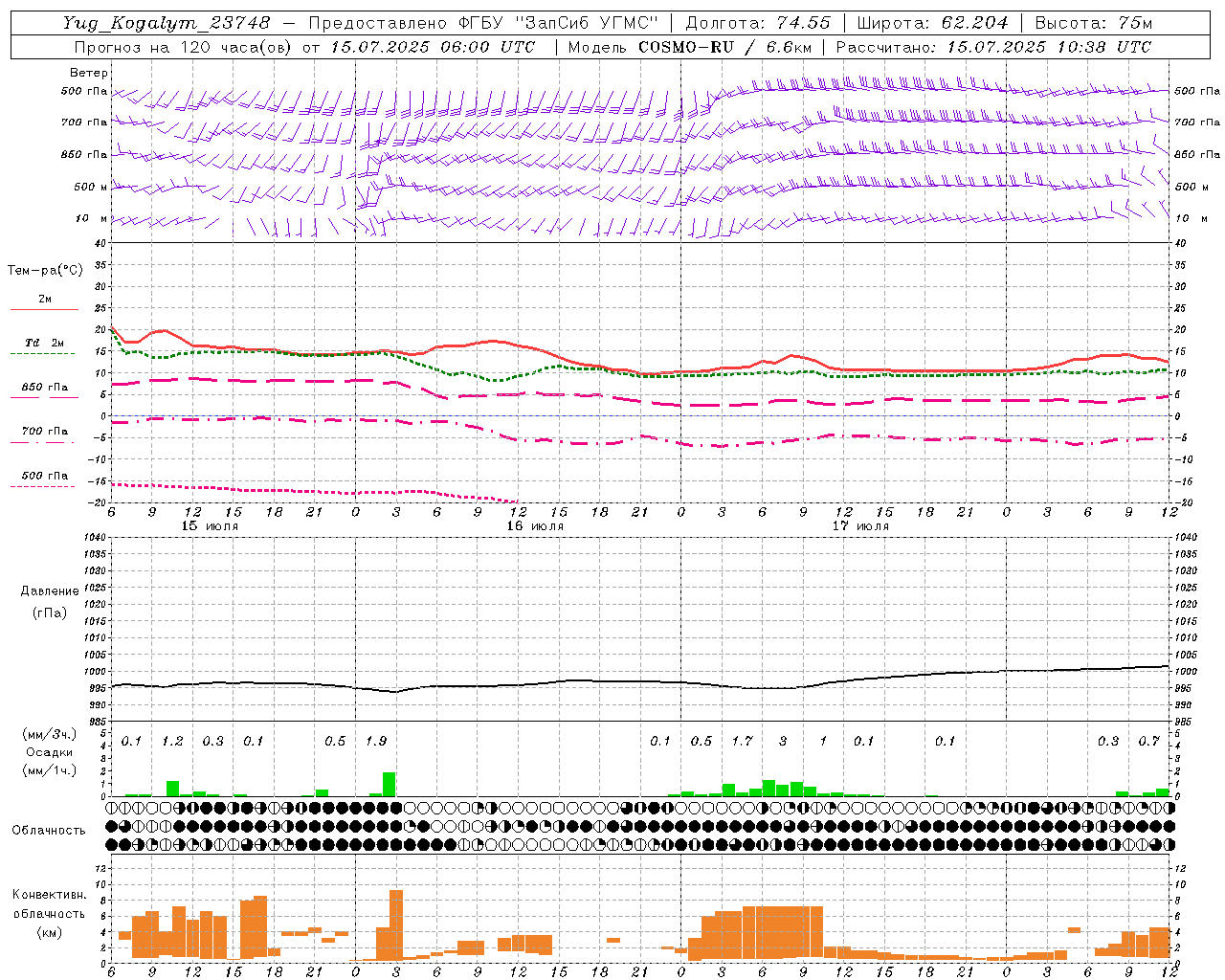Click the 0.7 precipitation total value

(x=1148, y=742)
